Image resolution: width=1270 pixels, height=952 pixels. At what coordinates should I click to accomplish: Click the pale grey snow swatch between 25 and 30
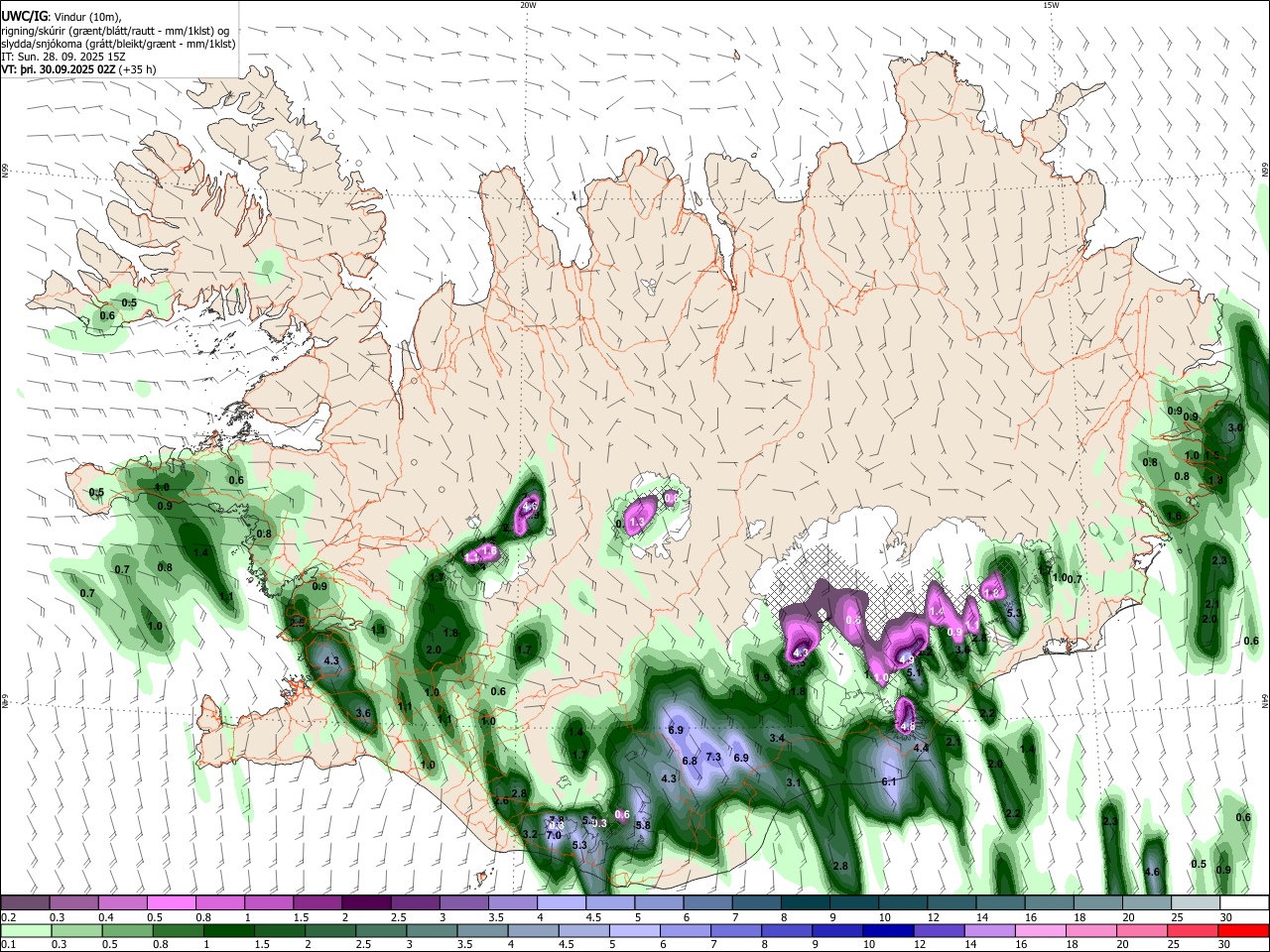(1196, 903)
